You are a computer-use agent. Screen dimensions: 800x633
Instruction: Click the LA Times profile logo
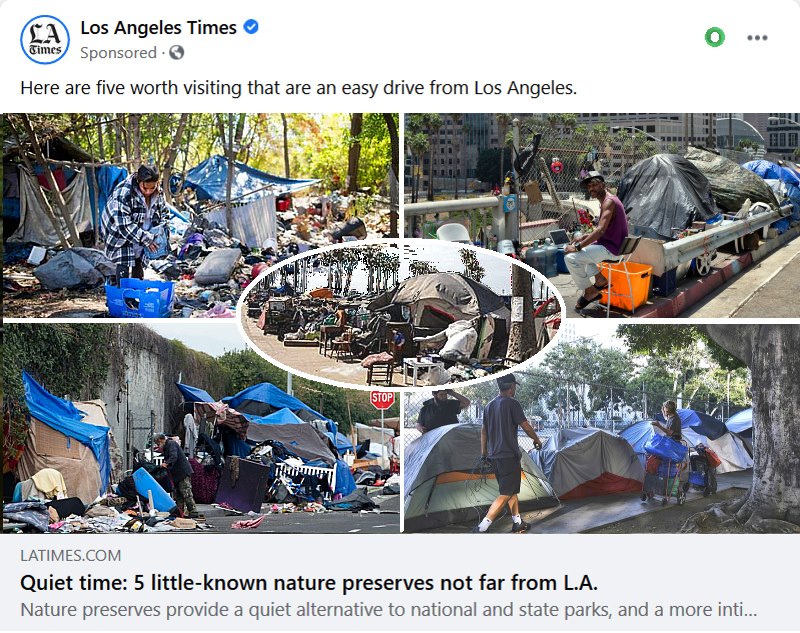45,39
